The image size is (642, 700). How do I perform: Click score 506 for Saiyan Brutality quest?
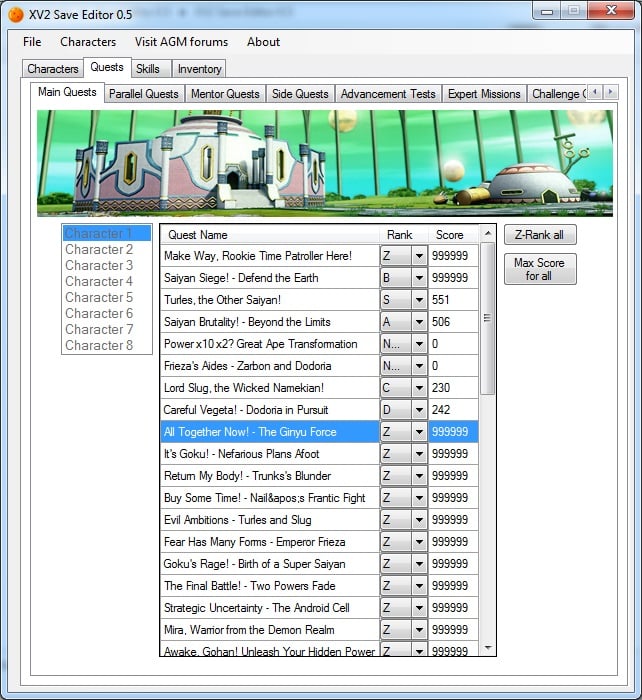click(454, 322)
